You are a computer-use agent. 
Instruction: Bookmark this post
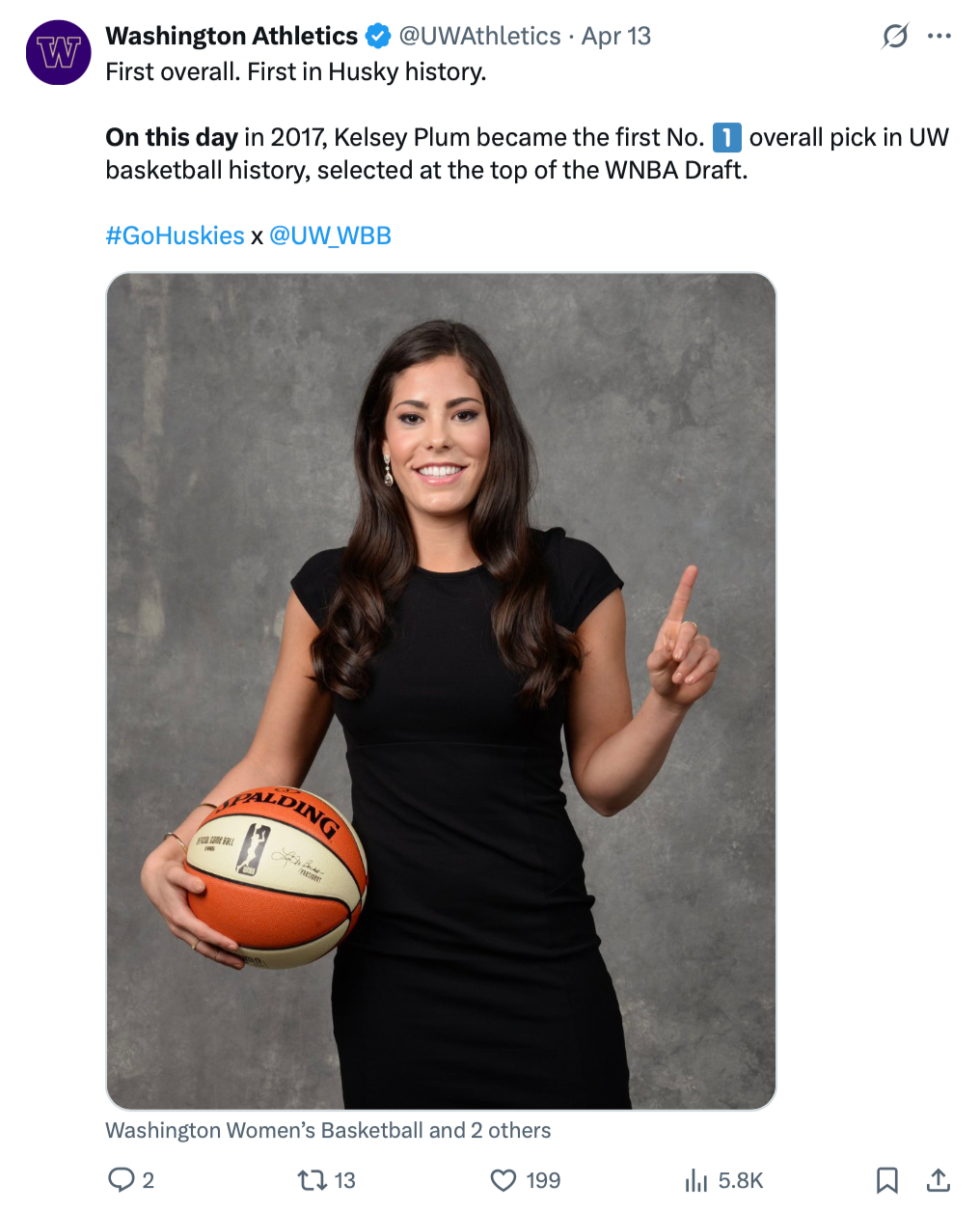point(887,1180)
